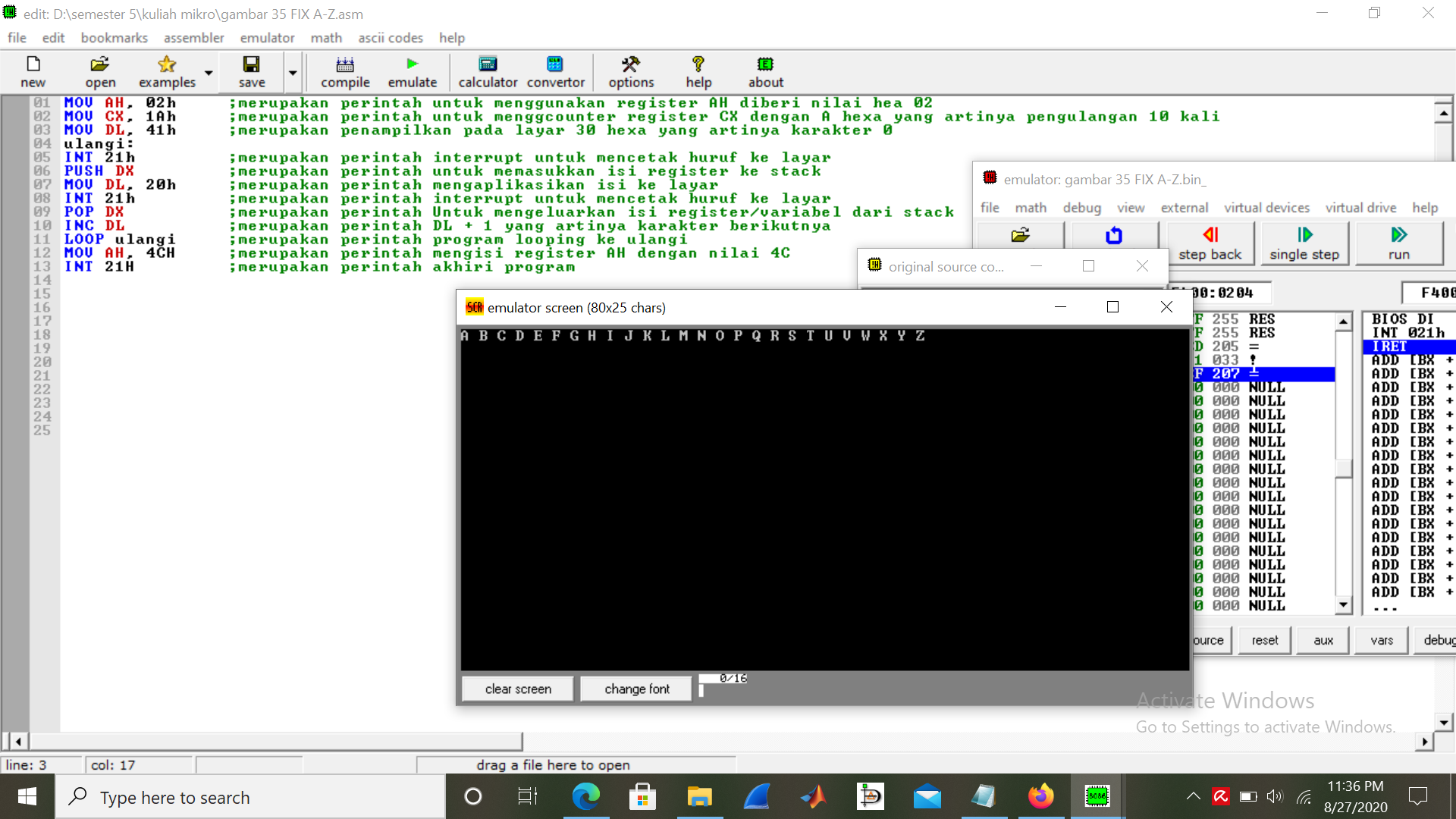Run the program in emulator
1456x819 pixels.
(x=1398, y=243)
